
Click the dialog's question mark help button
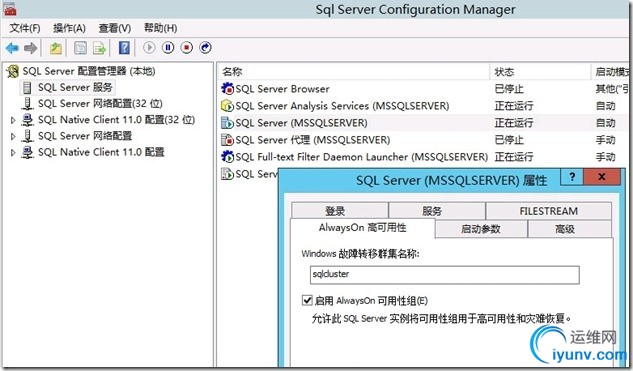pos(572,177)
